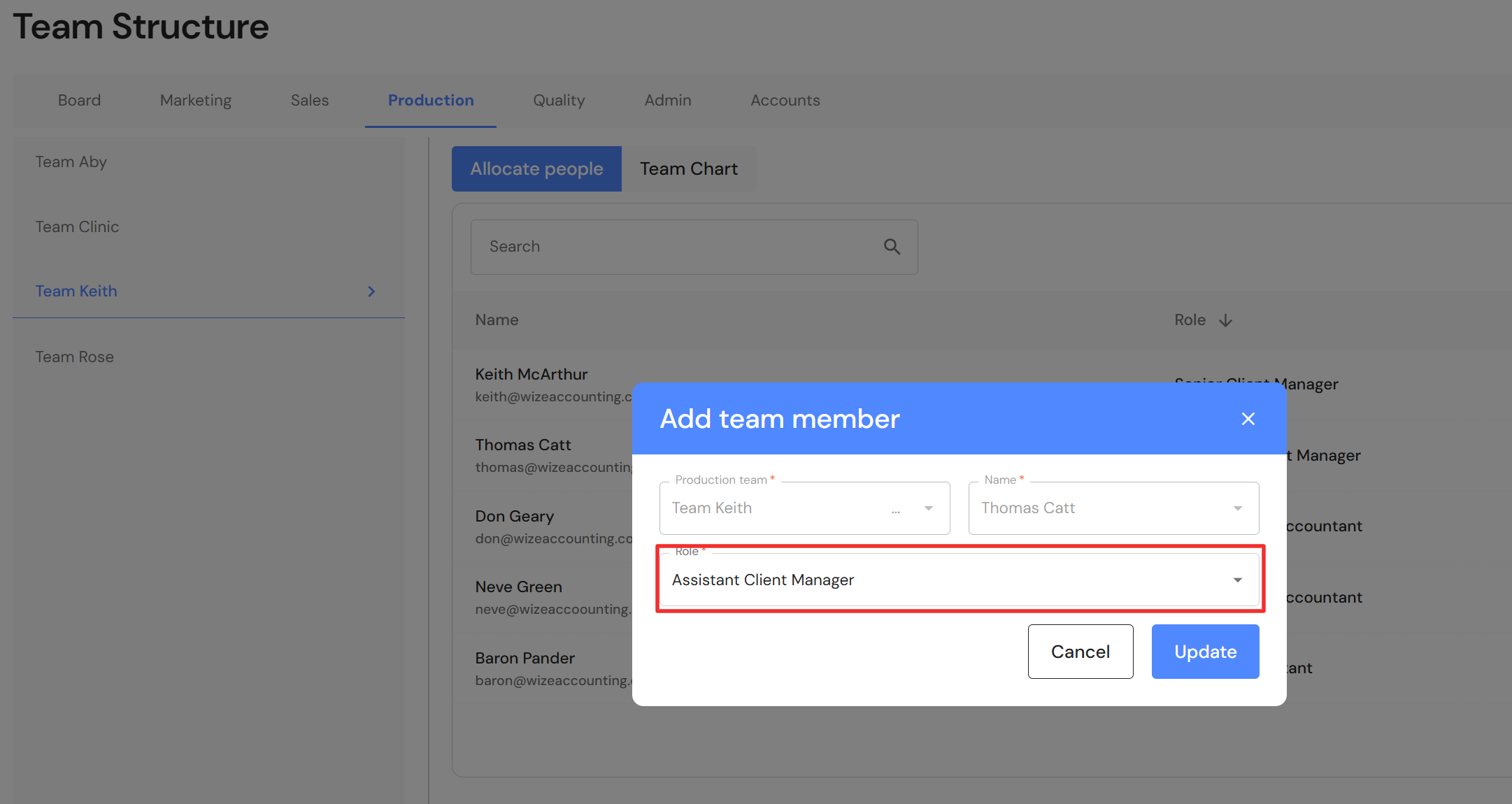Click the Keith McArthur row
Image resolution: width=1512 pixels, height=804 pixels.
click(532, 375)
